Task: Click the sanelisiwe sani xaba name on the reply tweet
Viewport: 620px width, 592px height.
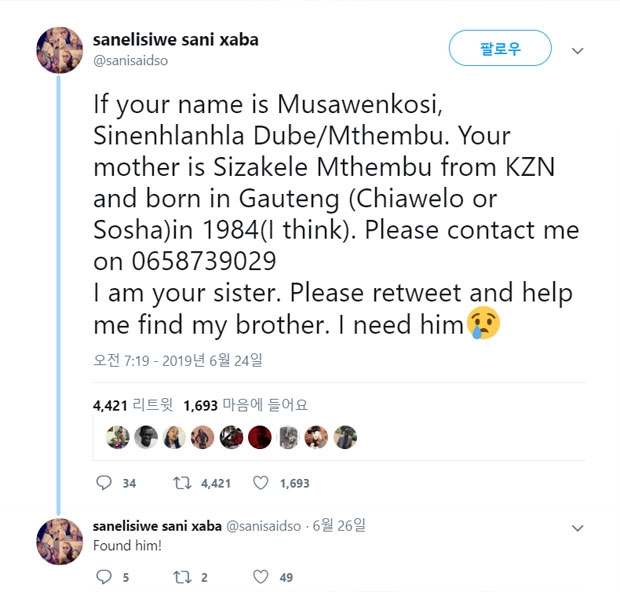Action: click(156, 525)
